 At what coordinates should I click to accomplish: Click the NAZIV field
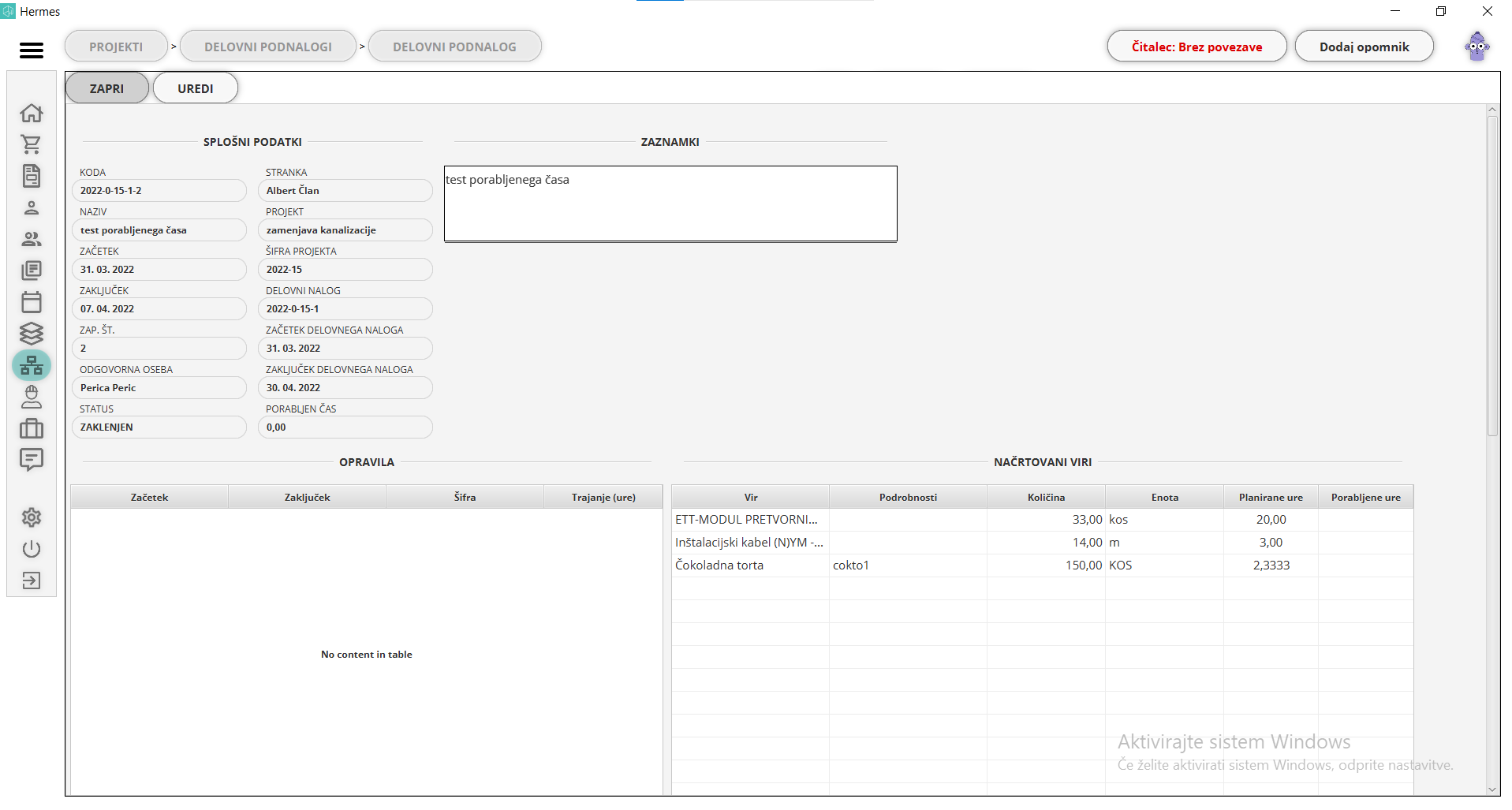[x=159, y=230]
